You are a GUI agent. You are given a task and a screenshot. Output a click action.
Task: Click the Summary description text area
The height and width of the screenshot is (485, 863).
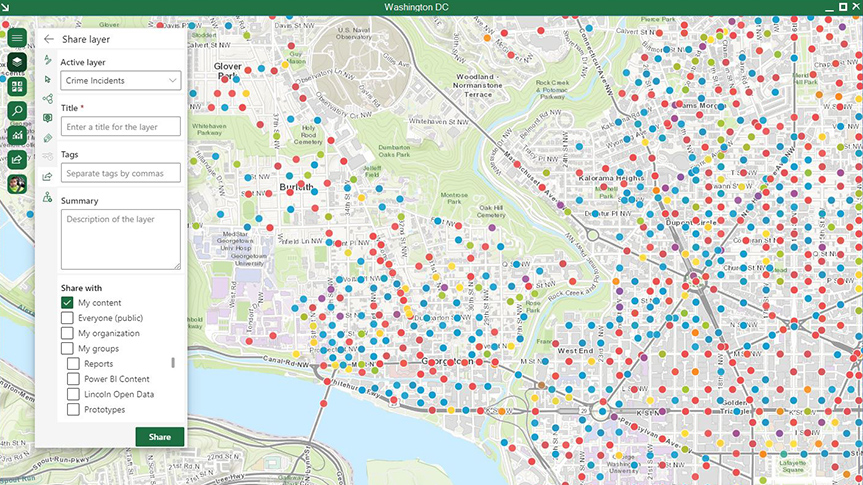pyautogui.click(x=121, y=239)
